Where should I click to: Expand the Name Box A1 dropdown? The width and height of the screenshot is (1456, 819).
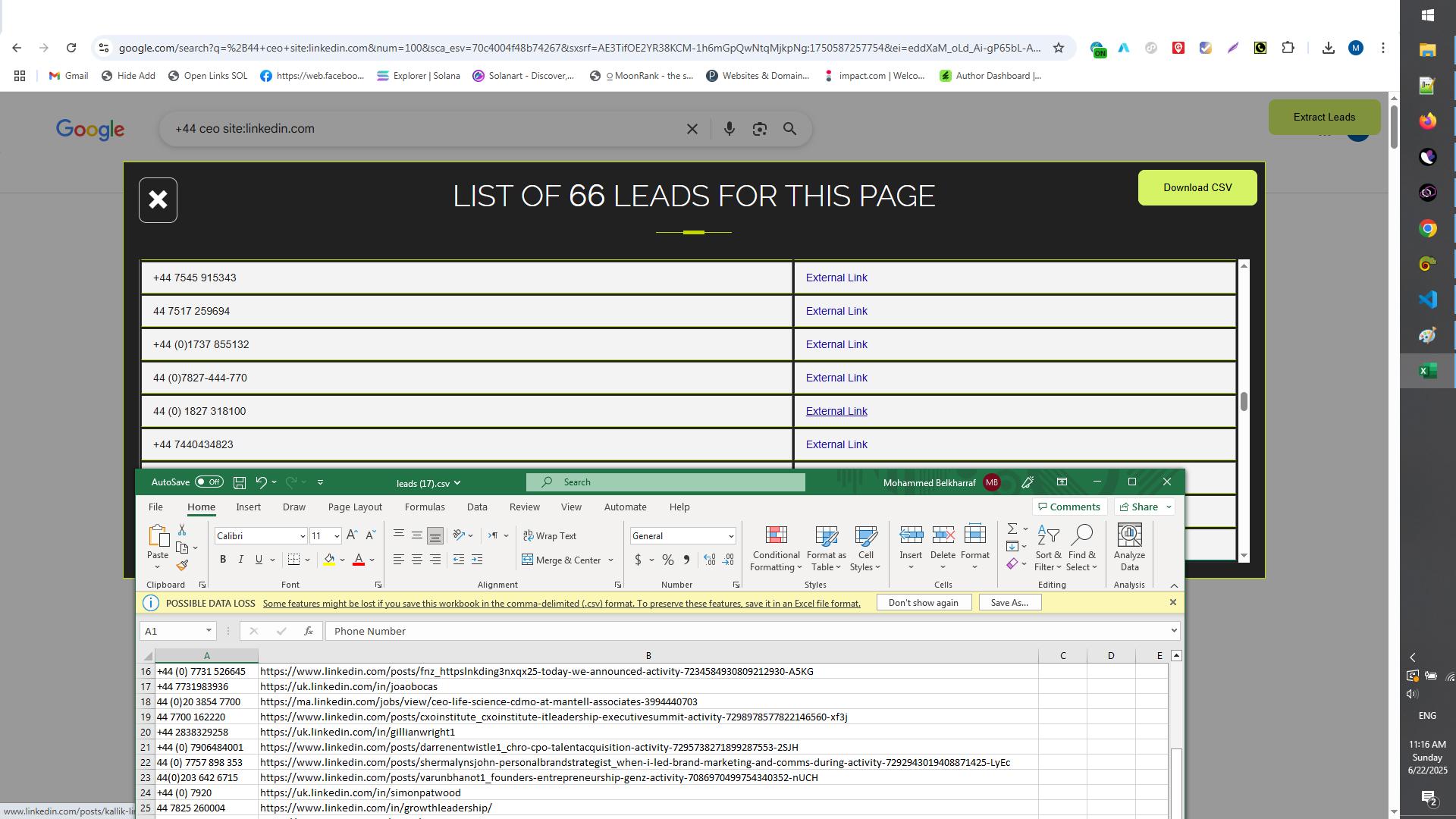tap(209, 631)
